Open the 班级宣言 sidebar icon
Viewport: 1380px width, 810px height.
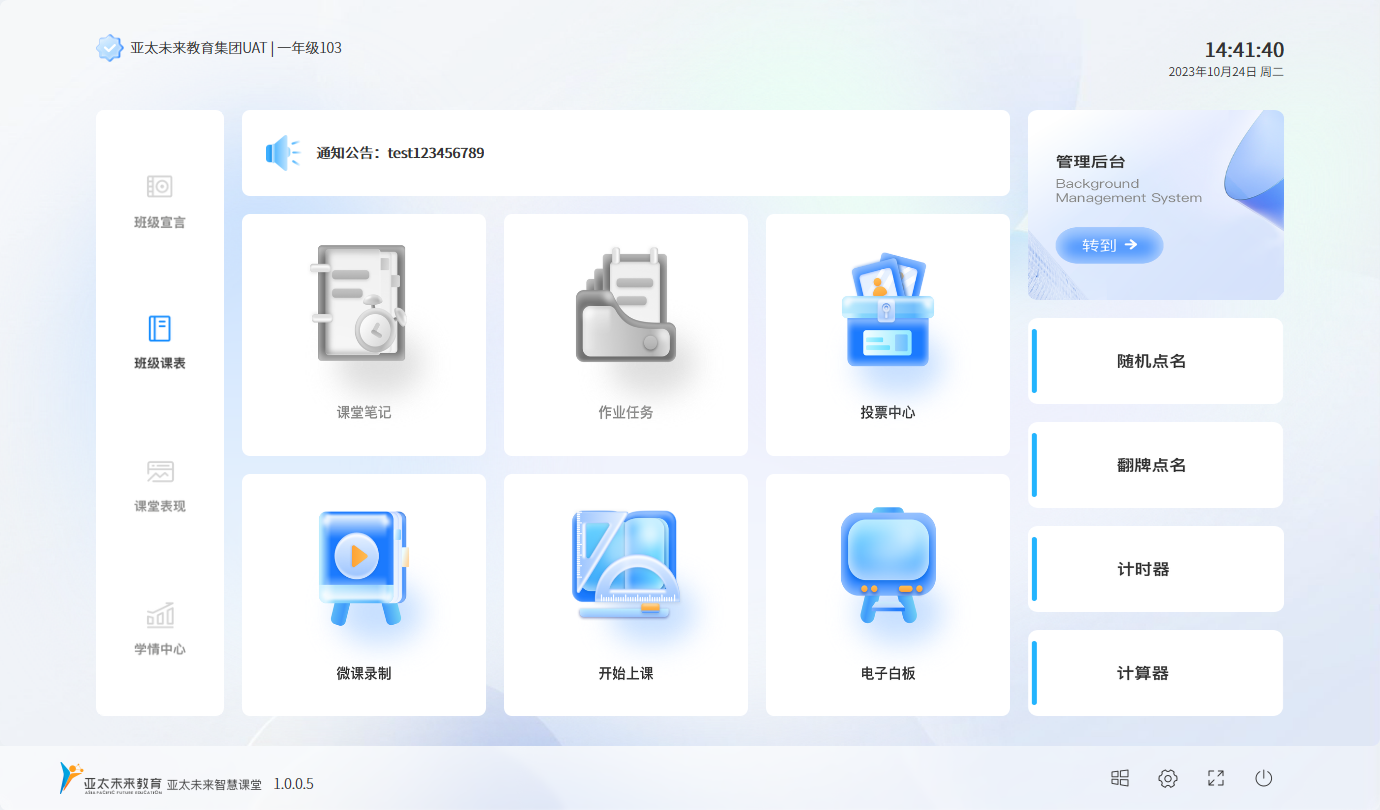(x=160, y=186)
